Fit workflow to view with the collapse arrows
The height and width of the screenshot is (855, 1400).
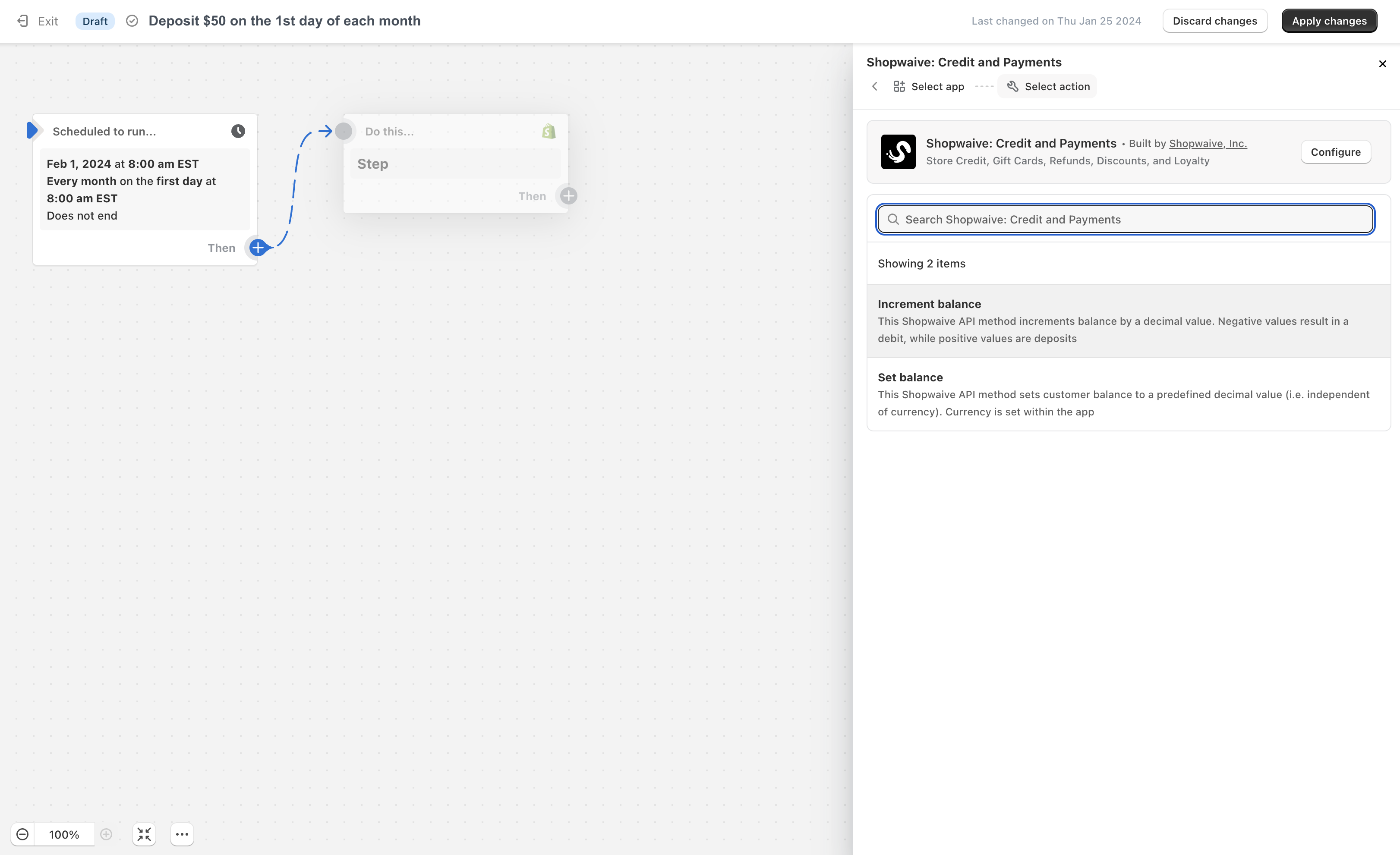pos(144,835)
